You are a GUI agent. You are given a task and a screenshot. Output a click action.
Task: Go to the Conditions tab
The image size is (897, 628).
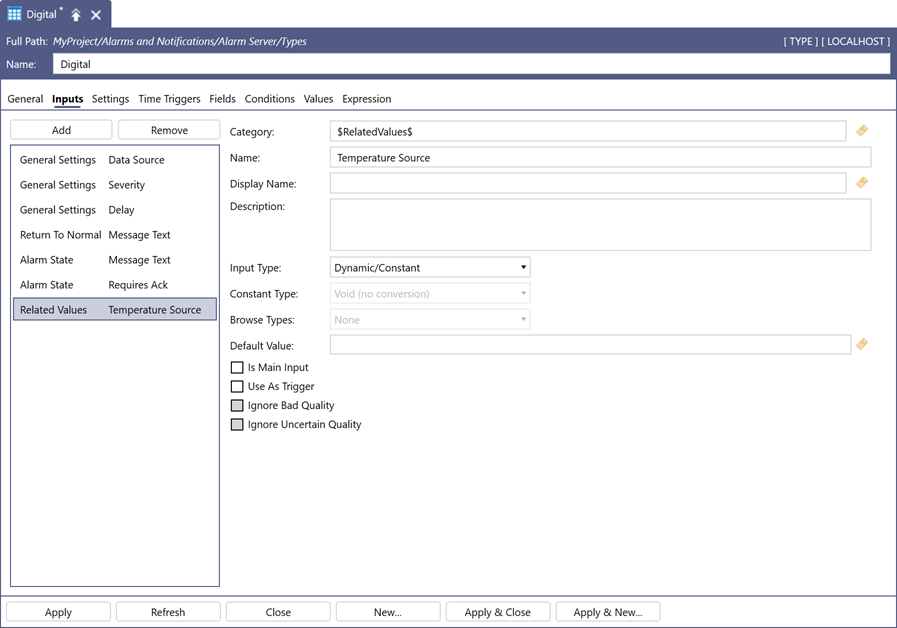click(269, 99)
